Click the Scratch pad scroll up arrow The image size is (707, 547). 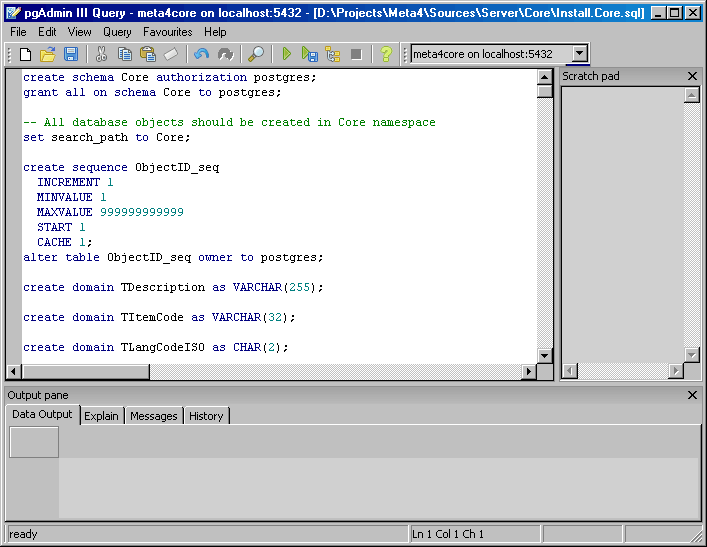[691, 95]
